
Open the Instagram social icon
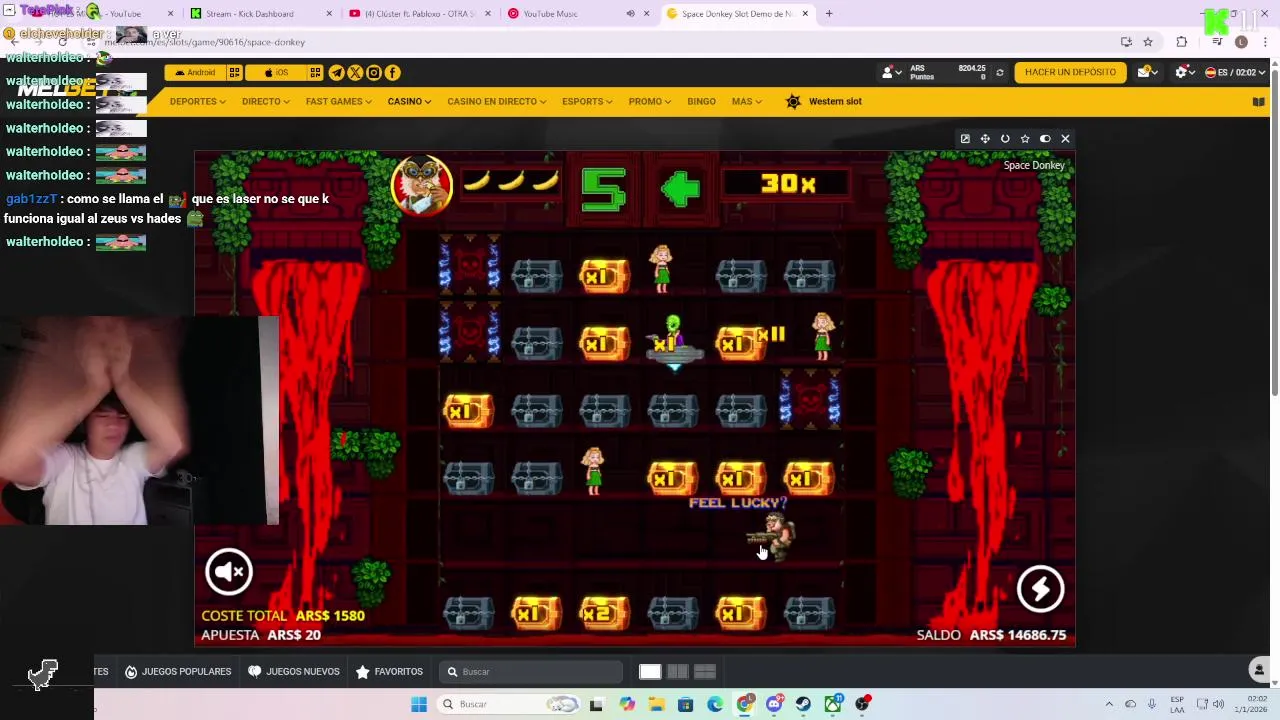(374, 72)
